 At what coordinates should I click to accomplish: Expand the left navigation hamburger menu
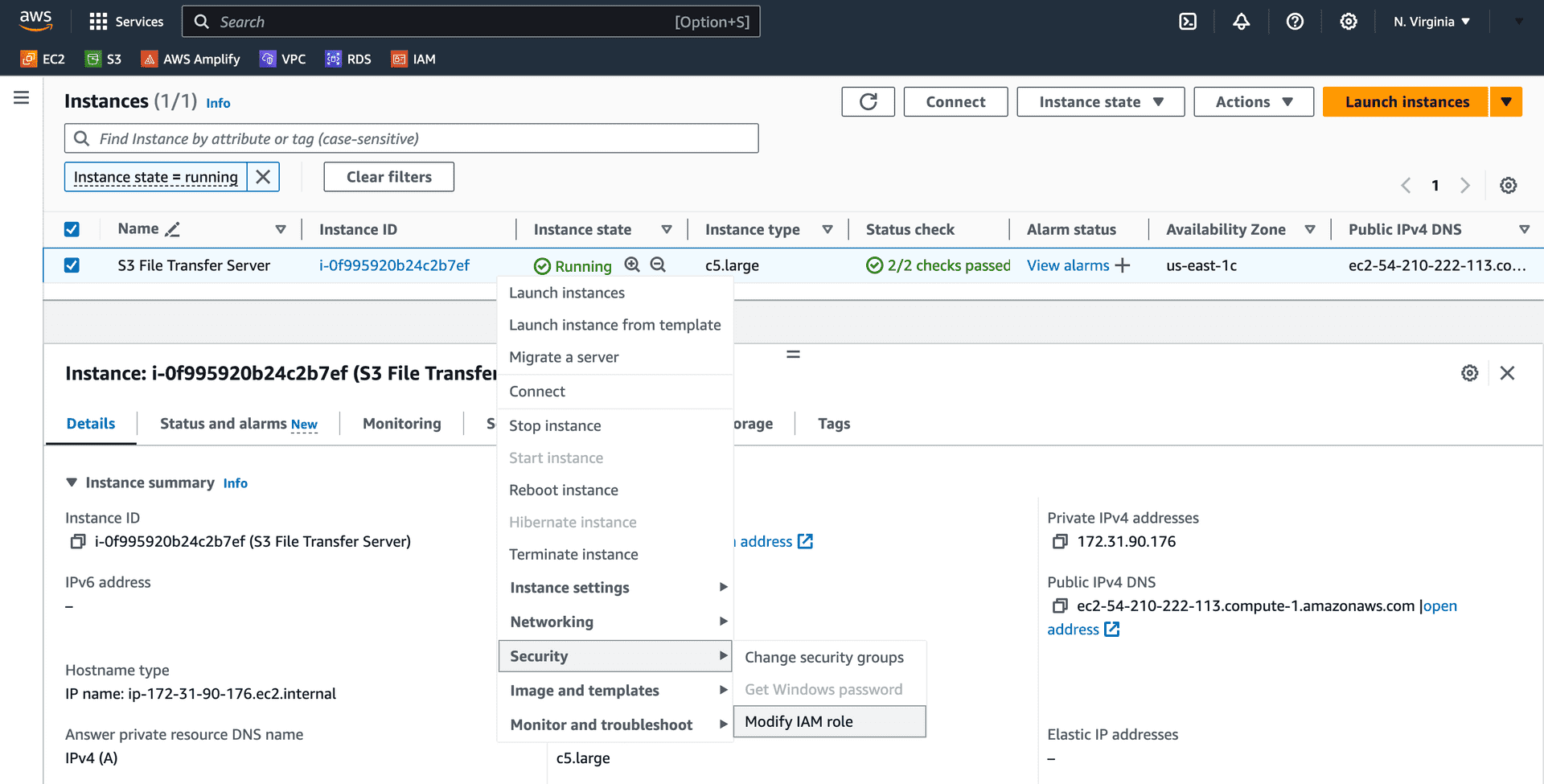coord(22,98)
